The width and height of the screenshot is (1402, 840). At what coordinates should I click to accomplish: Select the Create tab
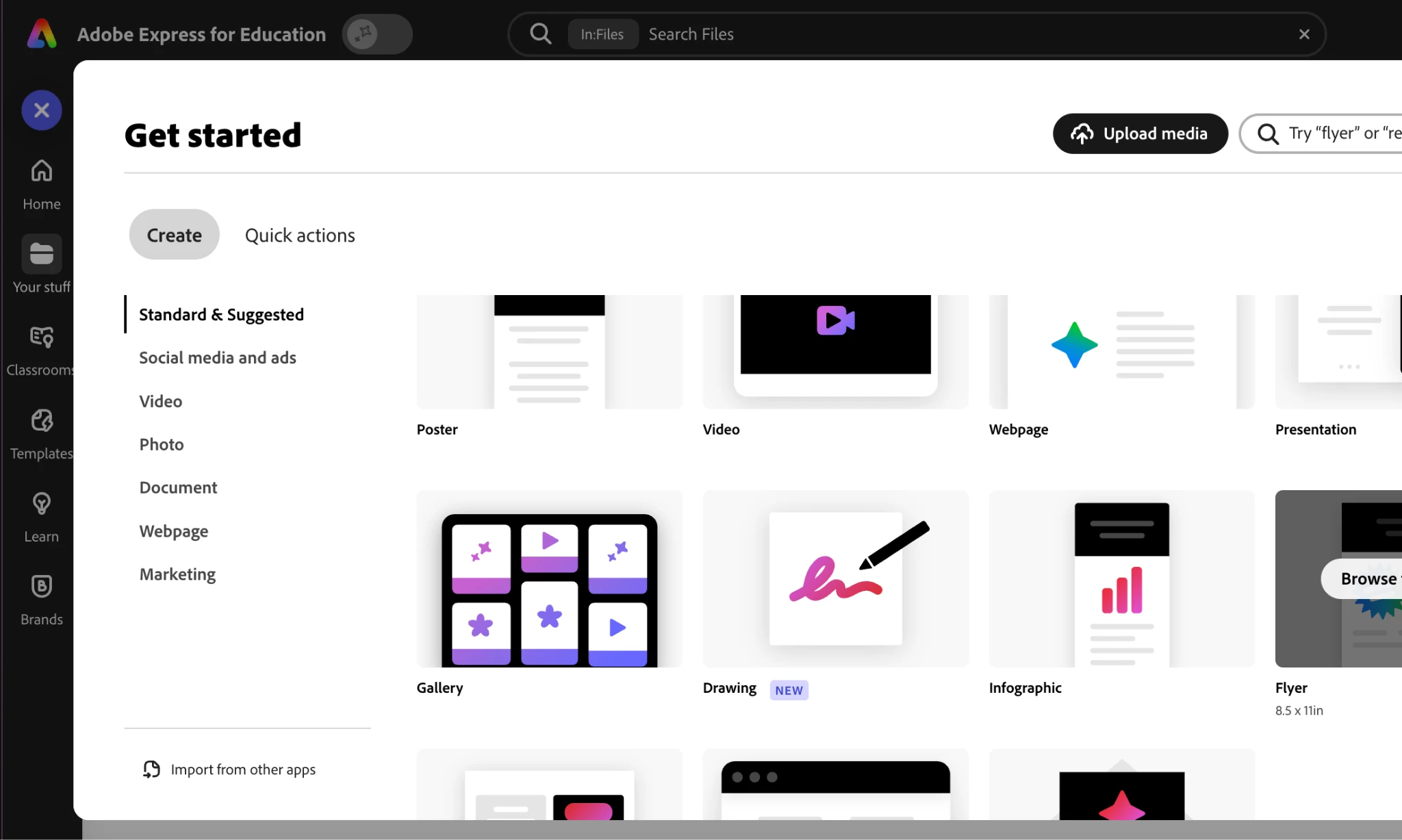point(174,235)
